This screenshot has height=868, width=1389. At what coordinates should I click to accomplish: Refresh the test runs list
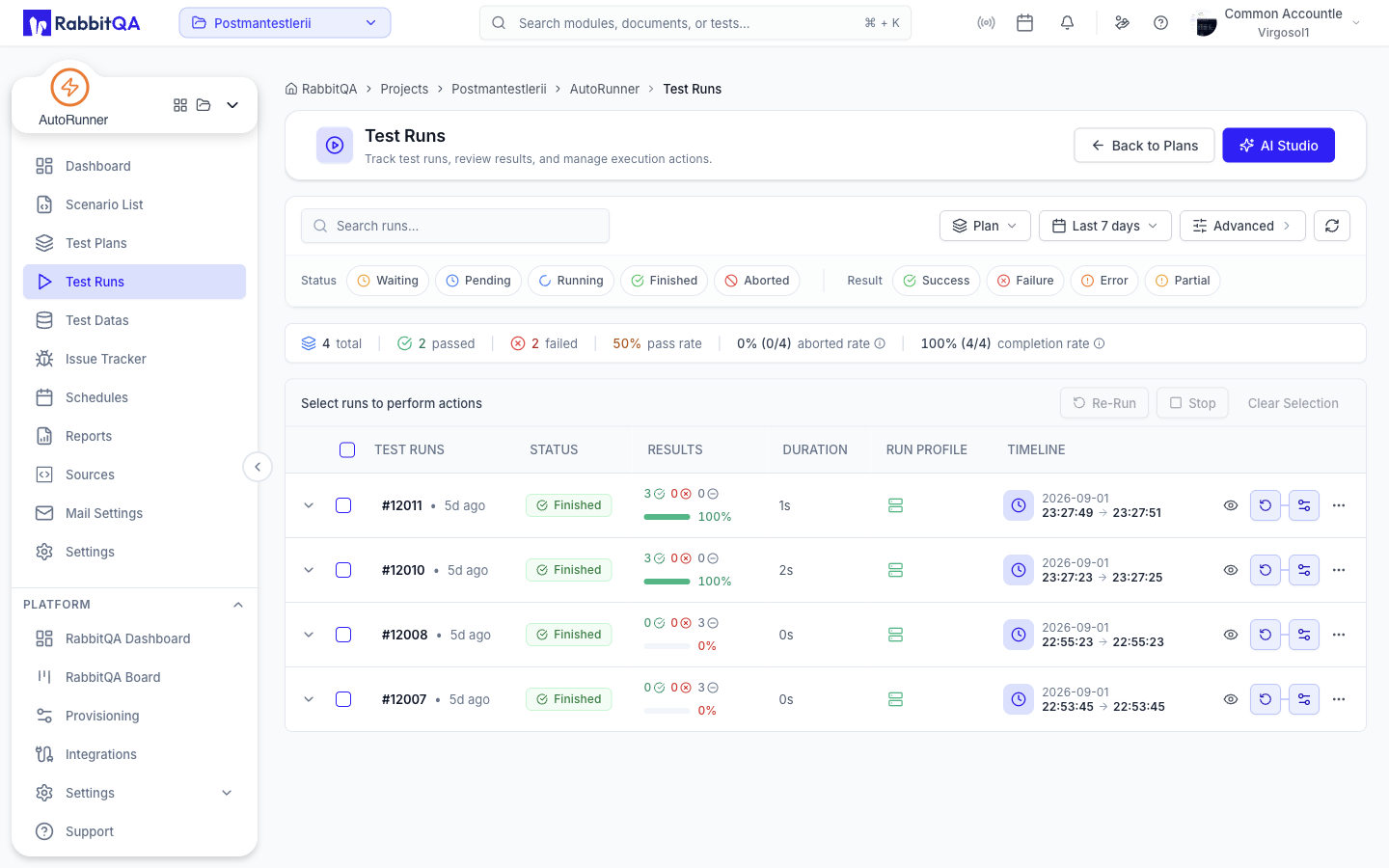click(x=1332, y=226)
